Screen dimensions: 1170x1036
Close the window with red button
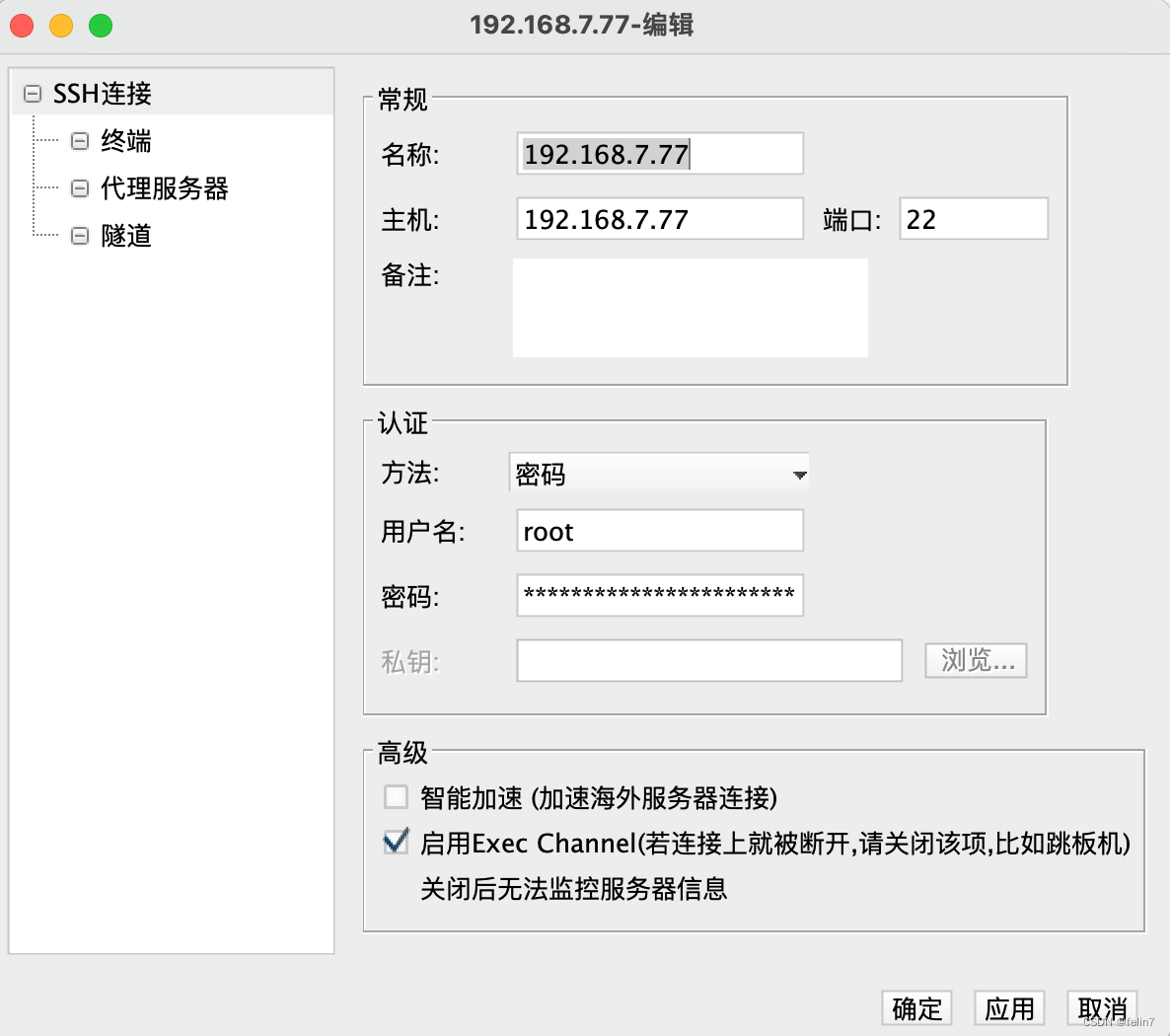click(22, 26)
